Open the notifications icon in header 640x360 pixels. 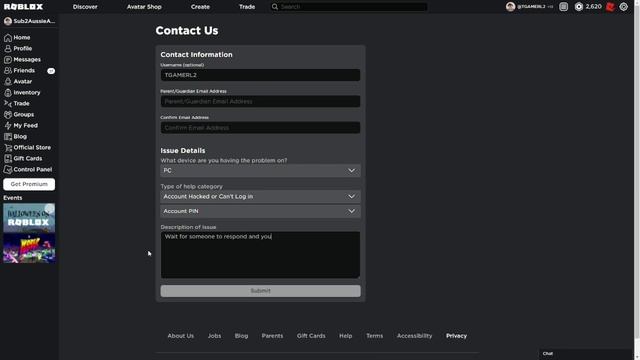(x=563, y=7)
